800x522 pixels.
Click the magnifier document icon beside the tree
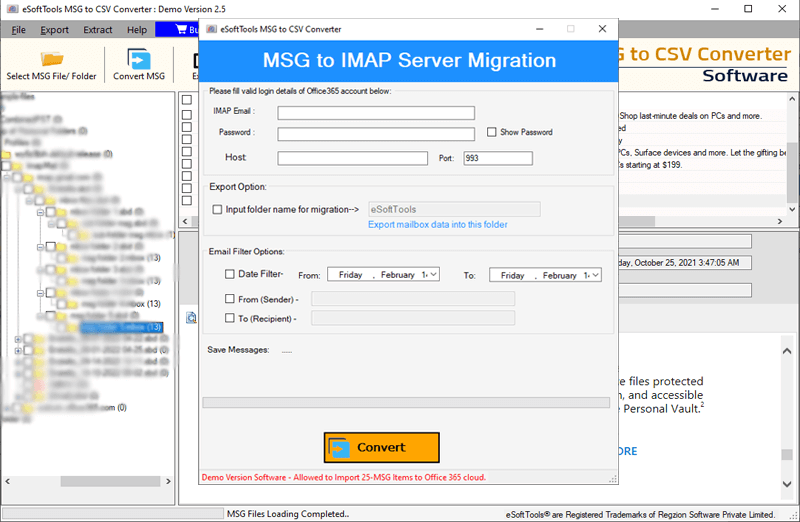coord(189,318)
